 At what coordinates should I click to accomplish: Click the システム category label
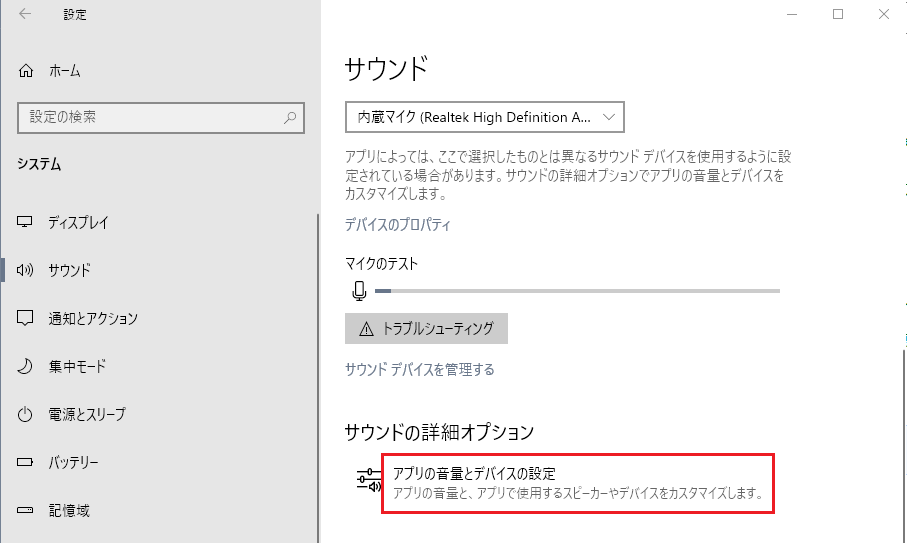click(39, 164)
